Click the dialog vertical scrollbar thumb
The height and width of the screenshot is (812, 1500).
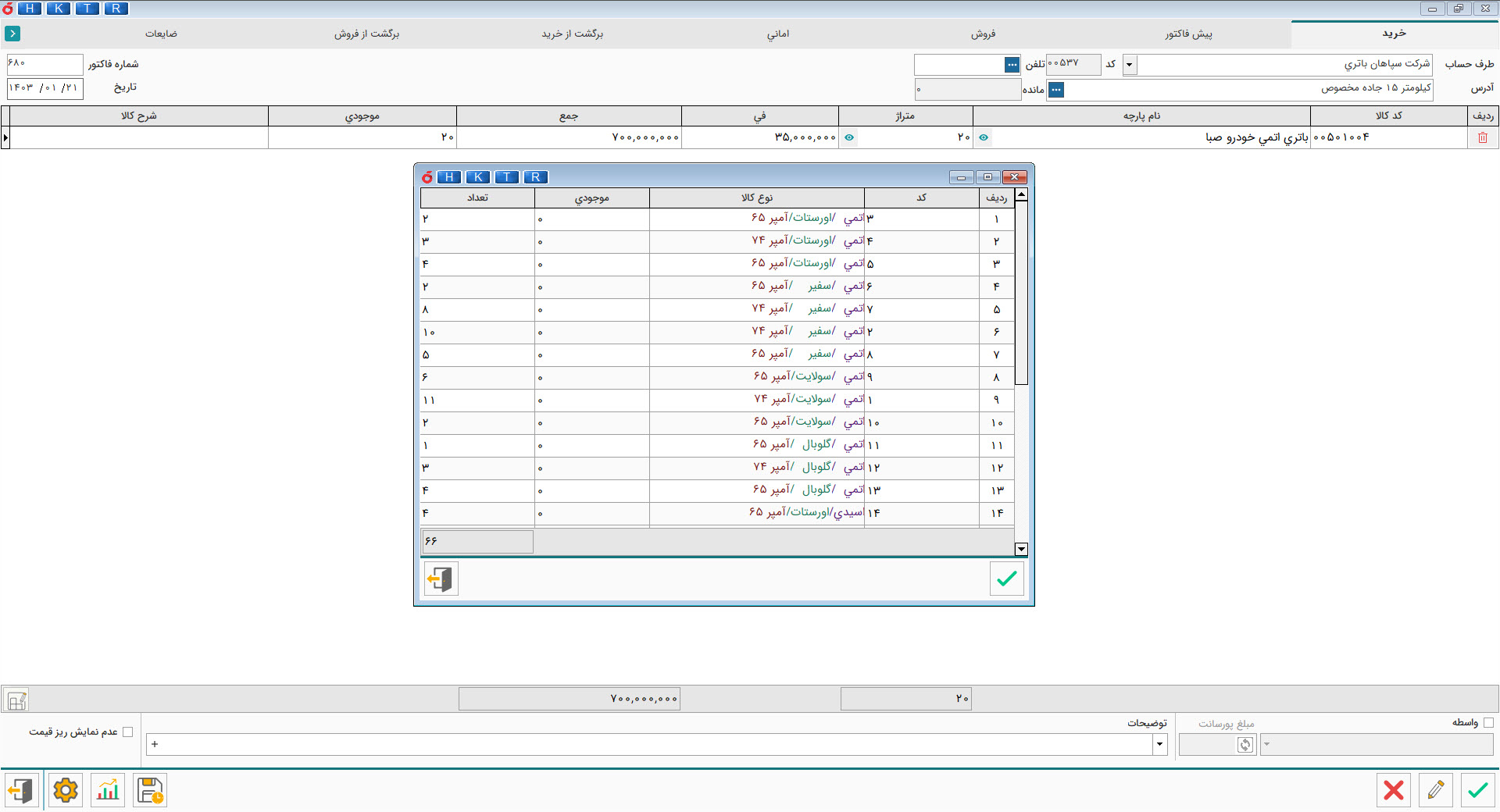(x=1021, y=293)
